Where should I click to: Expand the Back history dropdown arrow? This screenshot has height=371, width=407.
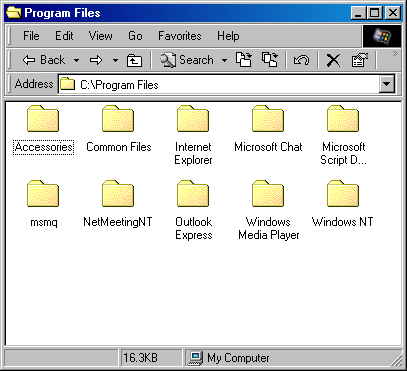[76, 60]
